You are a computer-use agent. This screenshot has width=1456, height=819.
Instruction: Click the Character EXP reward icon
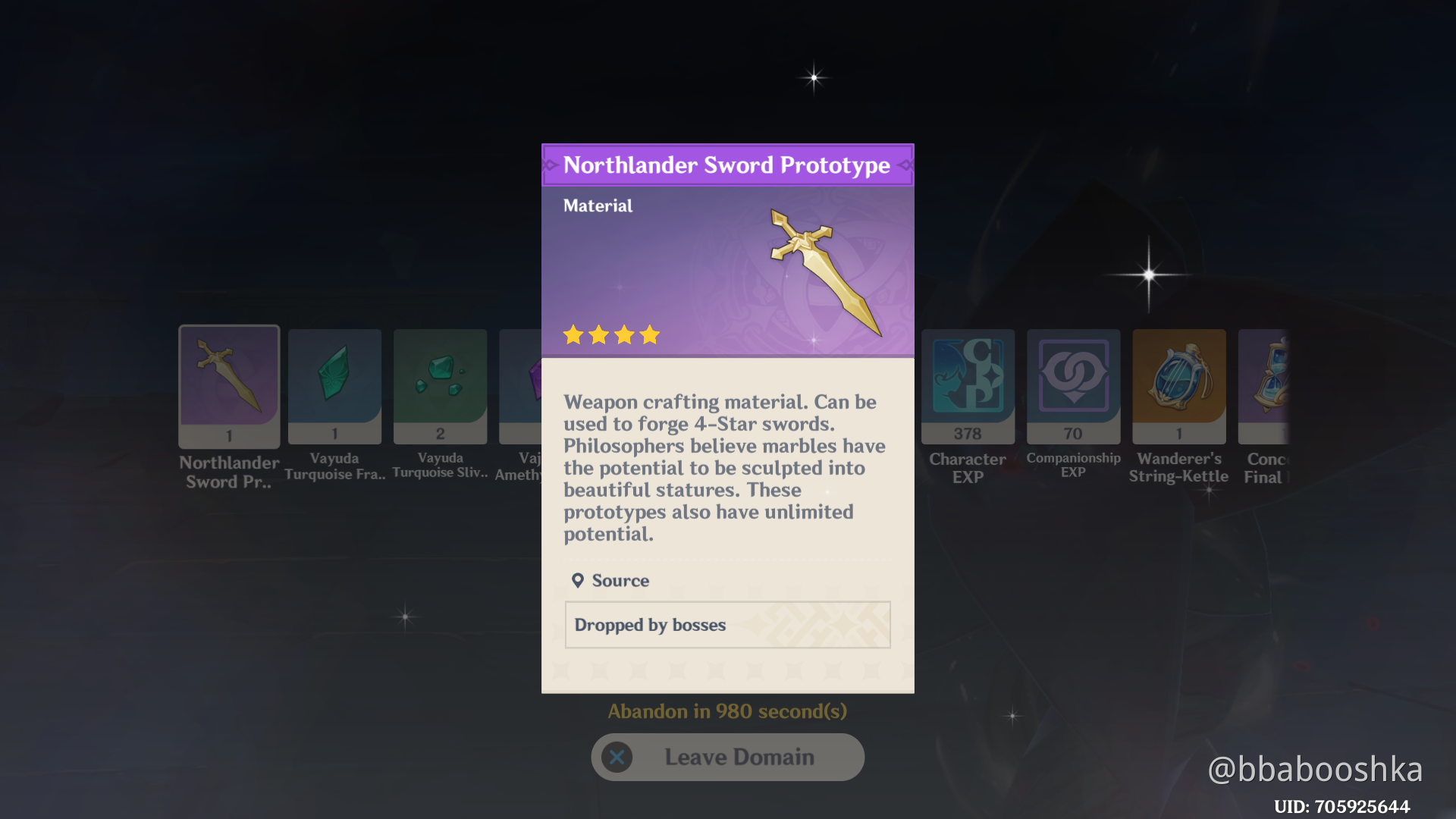point(968,386)
